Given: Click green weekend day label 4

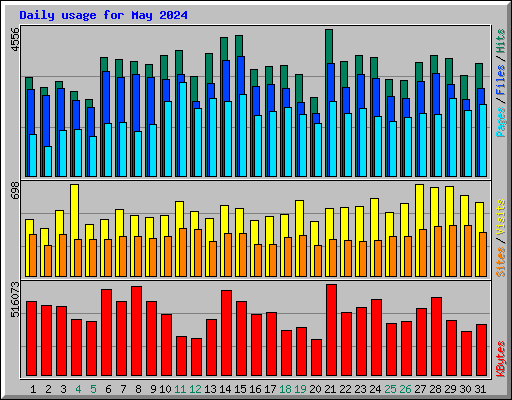Looking at the screenshot, I should coord(78,389).
